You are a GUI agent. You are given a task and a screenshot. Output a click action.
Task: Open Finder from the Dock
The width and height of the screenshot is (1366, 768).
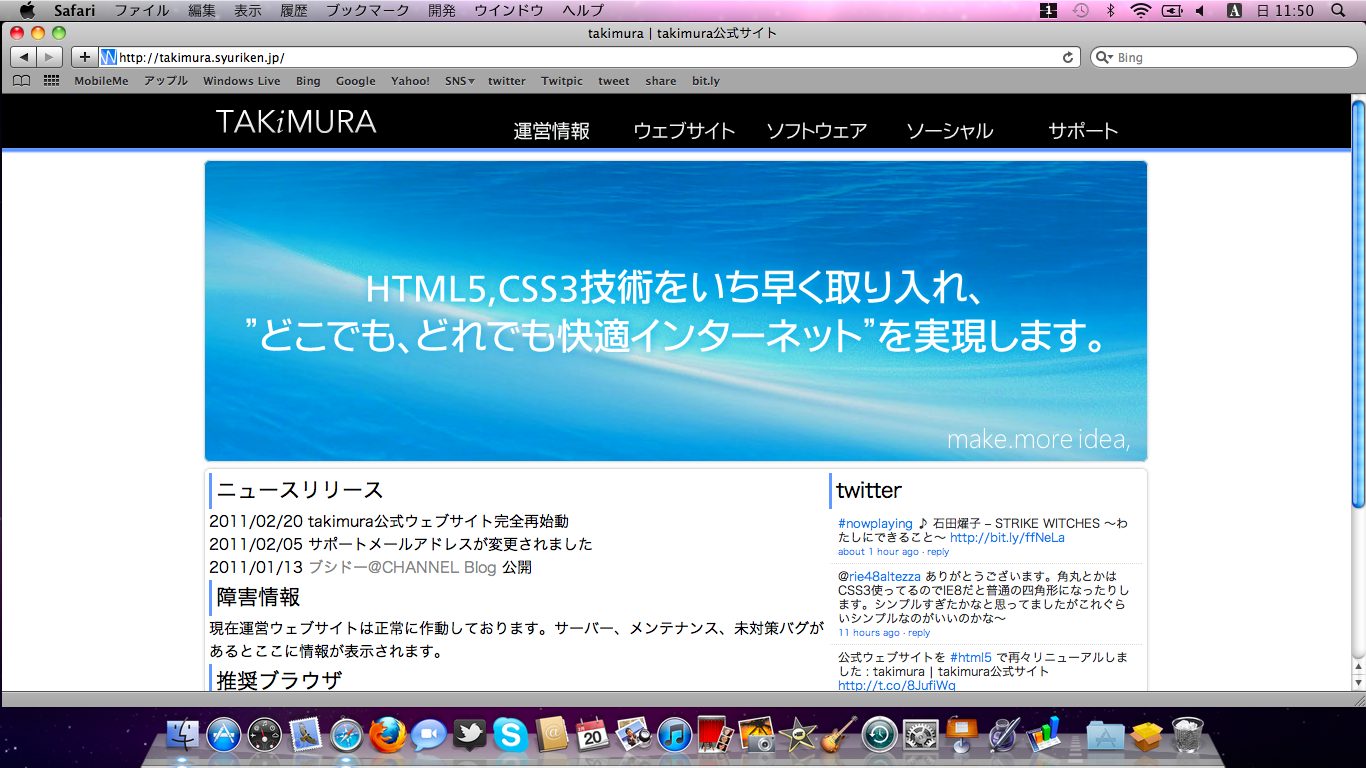184,736
